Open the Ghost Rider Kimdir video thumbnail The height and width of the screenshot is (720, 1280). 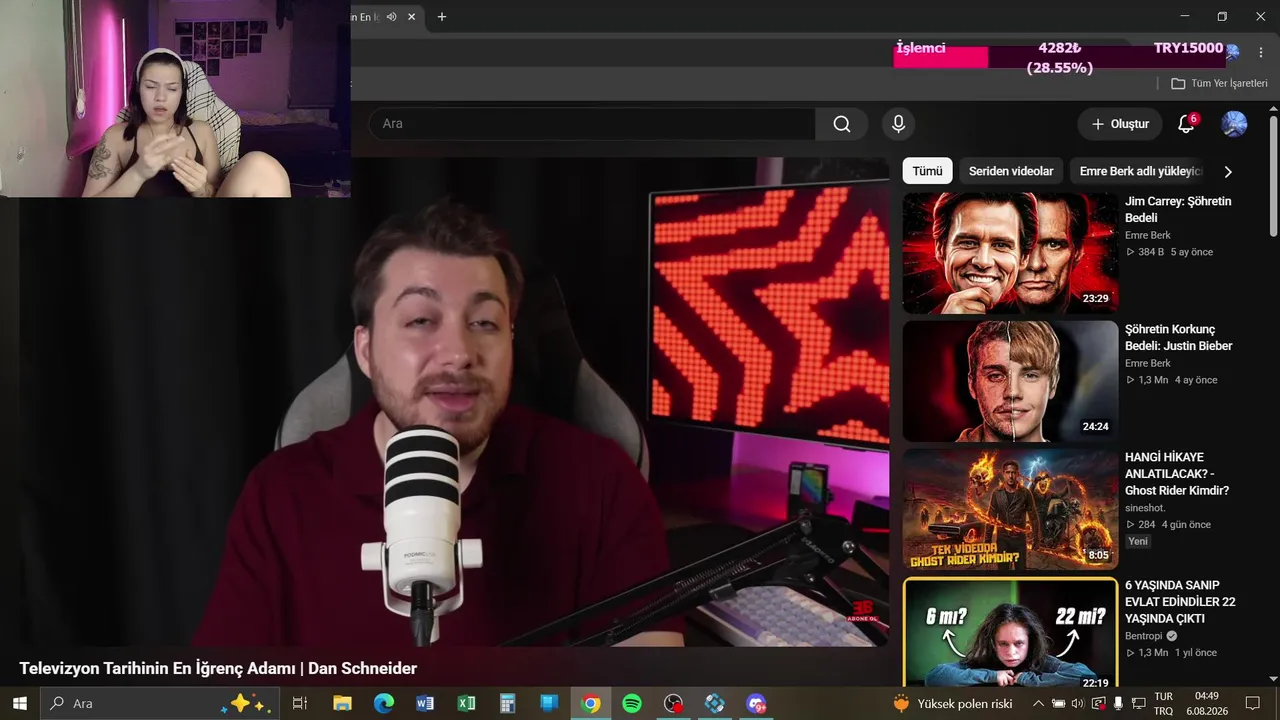click(x=1010, y=509)
